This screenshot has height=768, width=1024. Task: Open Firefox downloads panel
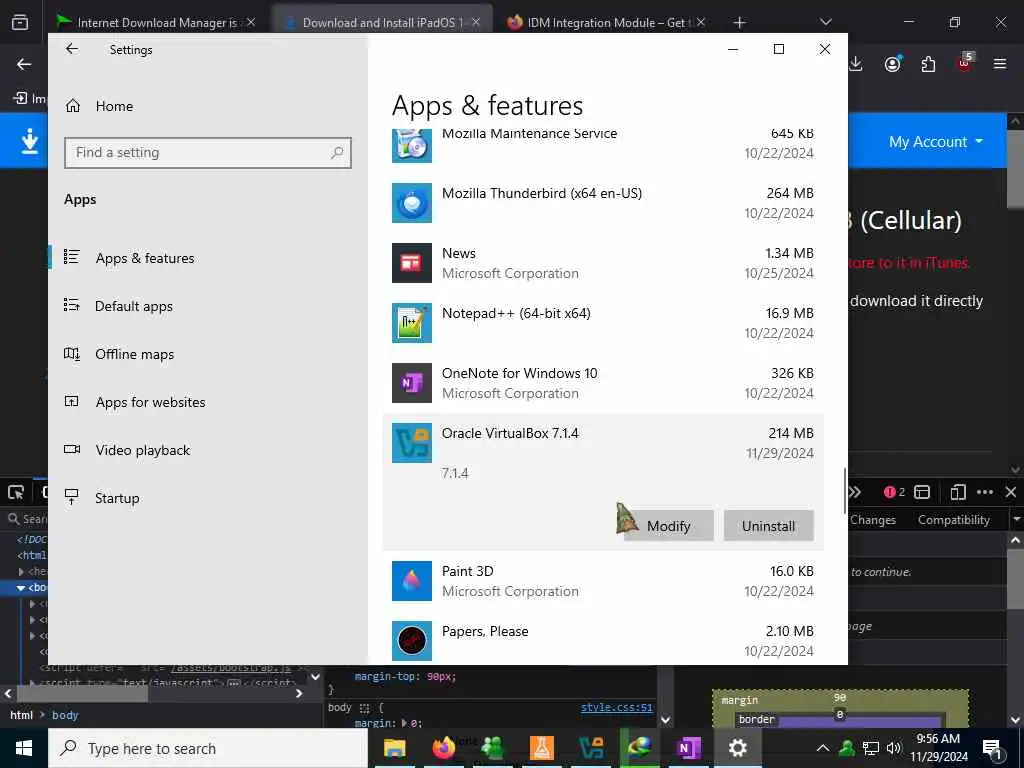coord(856,64)
